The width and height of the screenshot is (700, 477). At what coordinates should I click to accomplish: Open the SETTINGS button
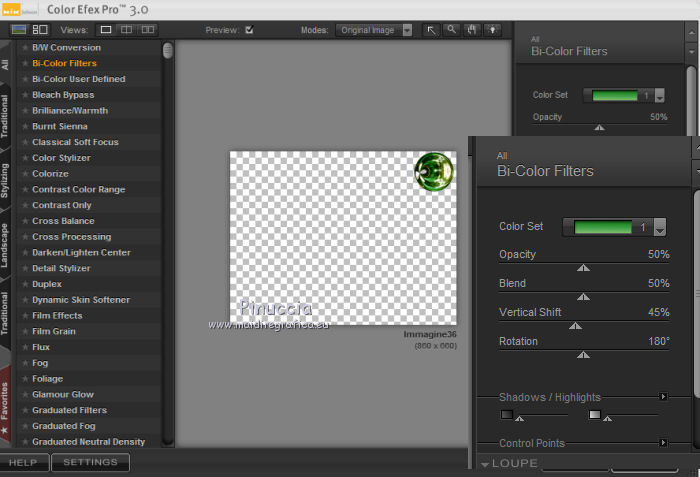(x=91, y=462)
